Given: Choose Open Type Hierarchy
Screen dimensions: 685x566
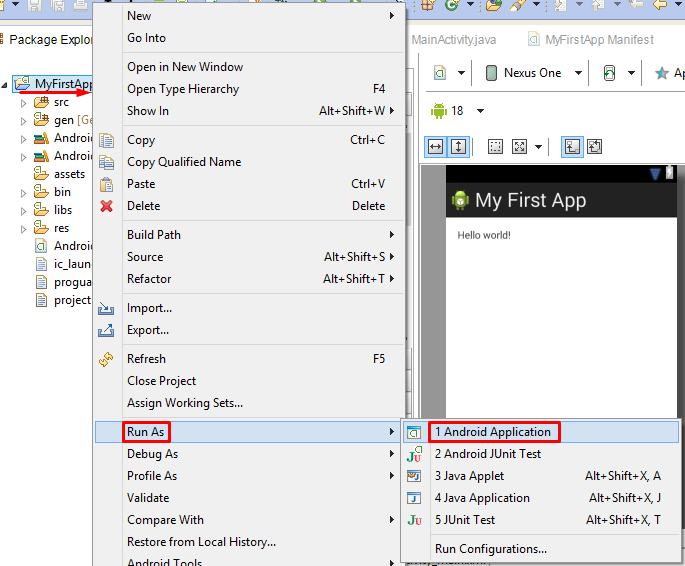Looking at the screenshot, I should click(248, 89).
